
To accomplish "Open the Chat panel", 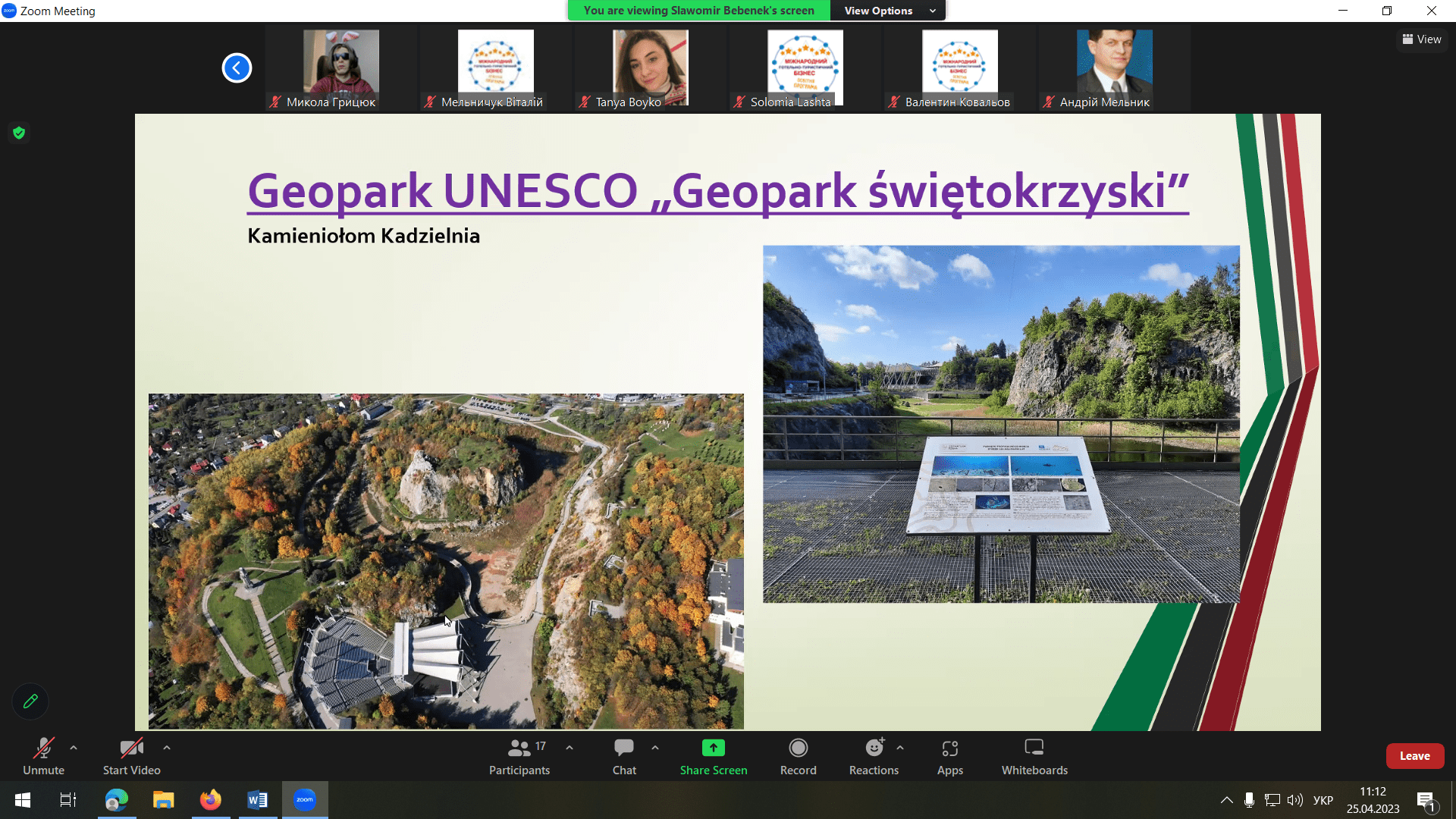I will [x=624, y=756].
